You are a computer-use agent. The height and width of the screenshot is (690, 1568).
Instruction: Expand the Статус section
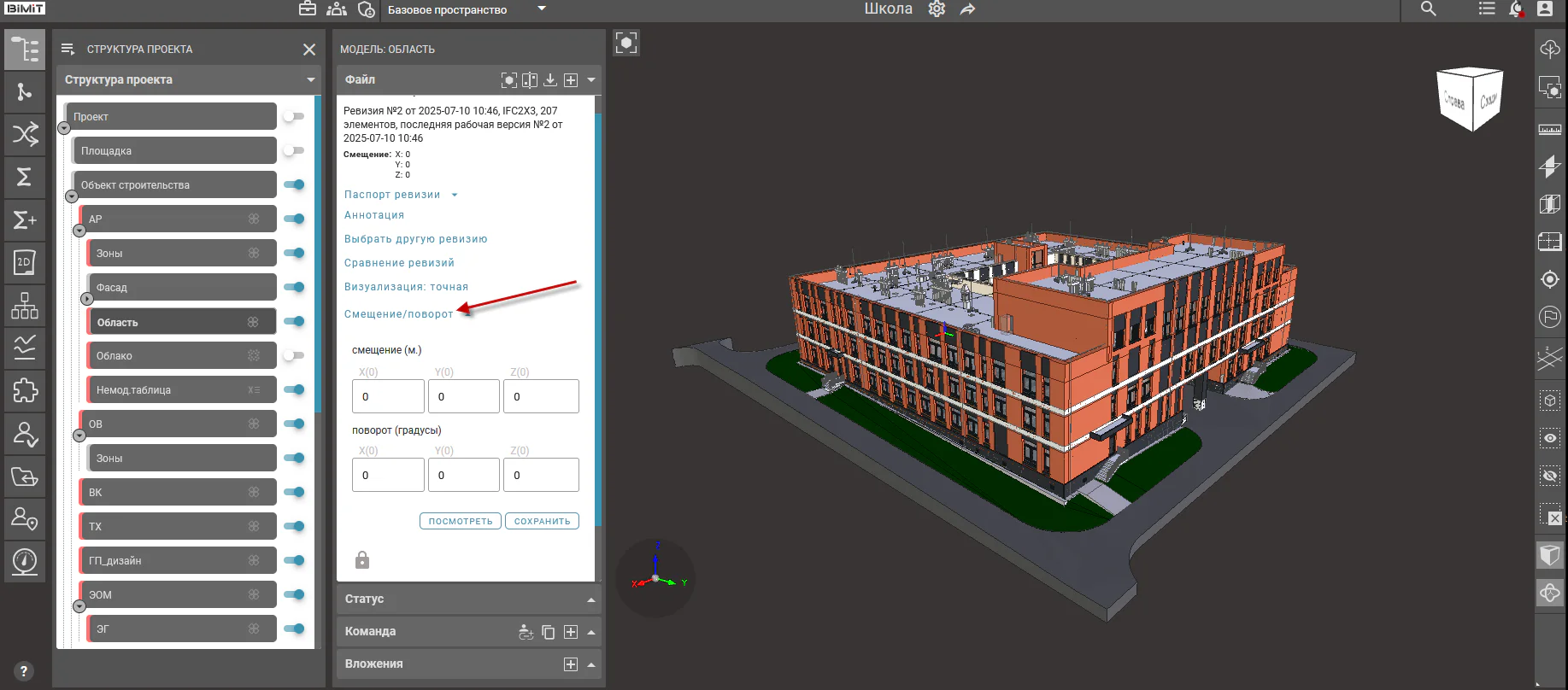point(469,599)
